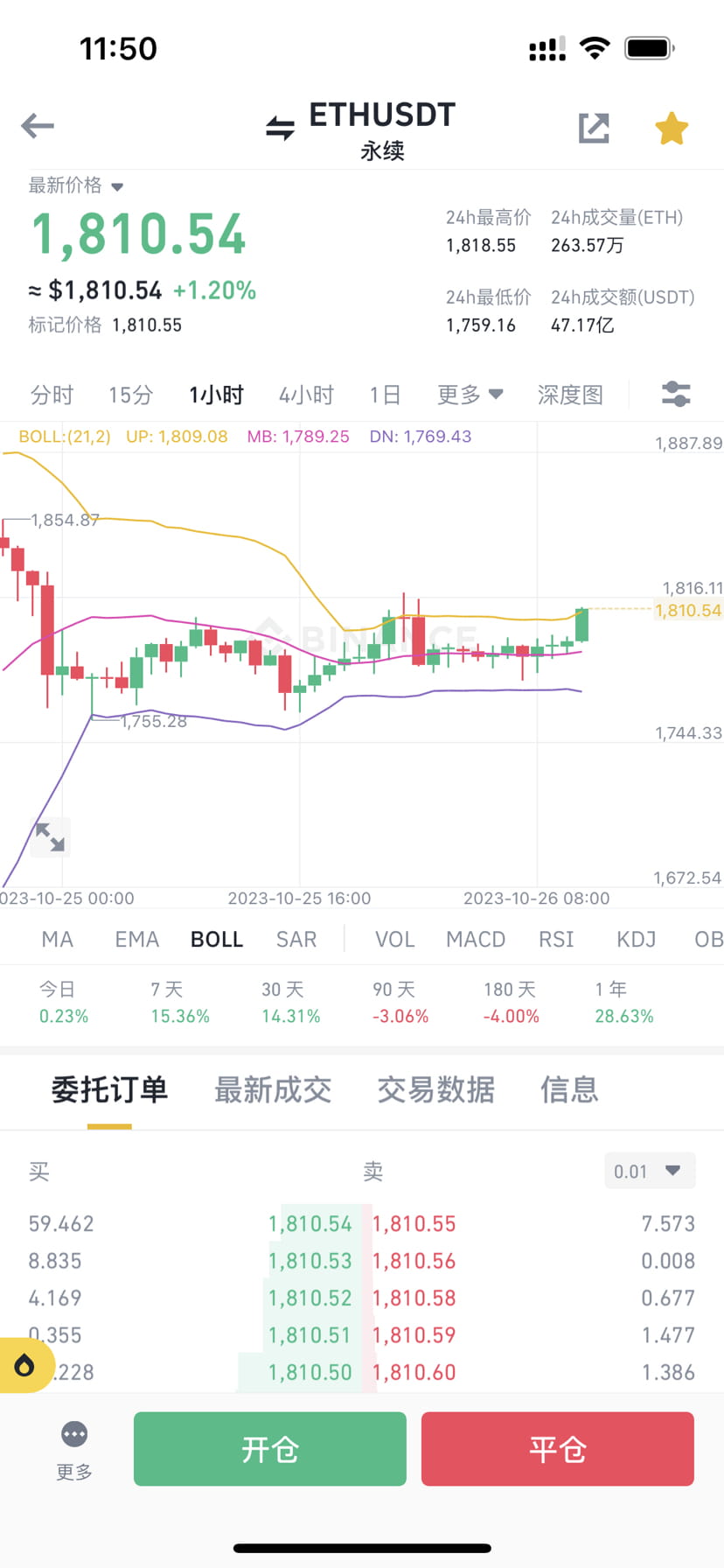Image resolution: width=724 pixels, height=1568 pixels.
Task: Expand chart to fullscreen icon
Action: point(50,836)
